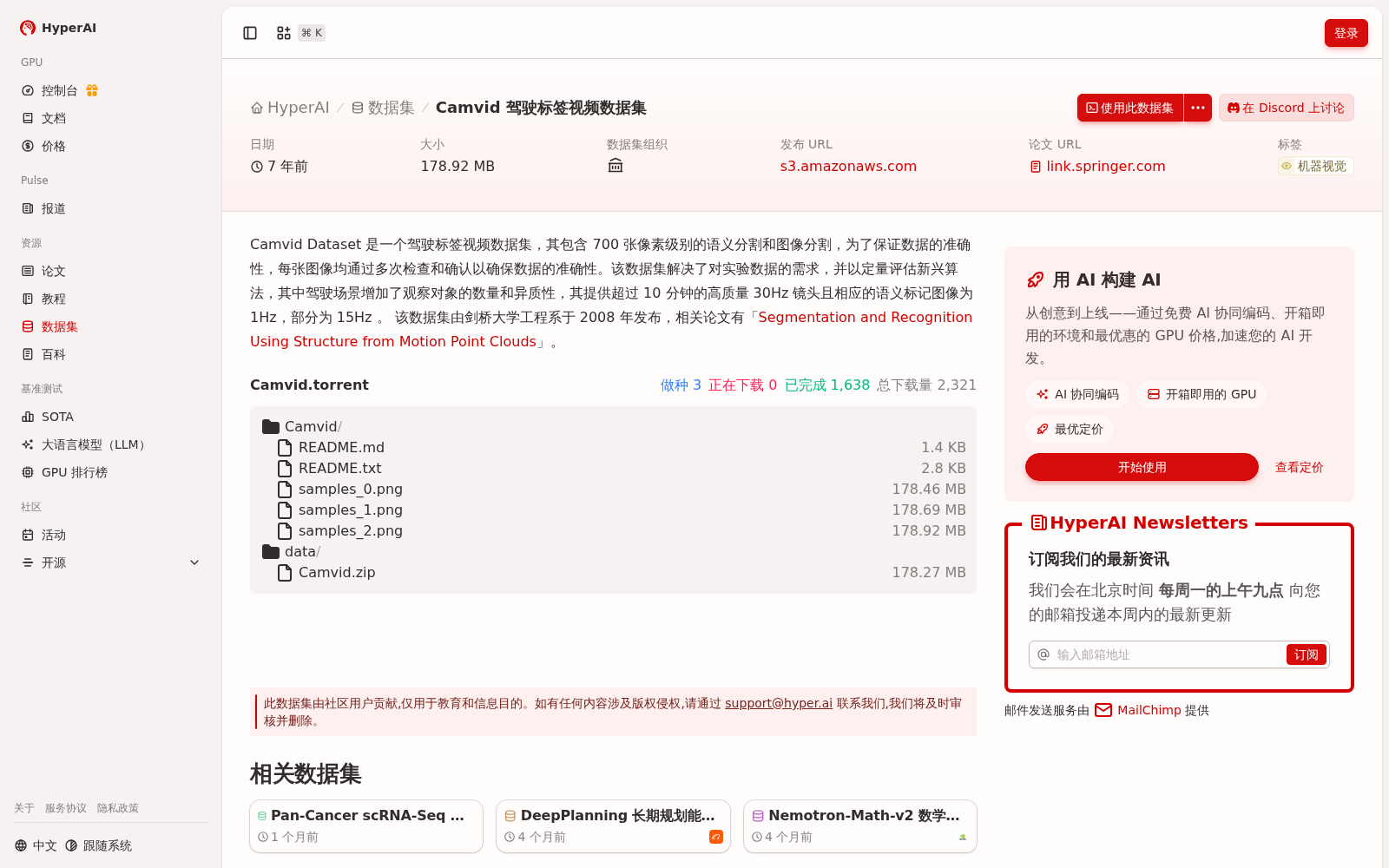Open Segmentation and Recognition paper link
The width and height of the screenshot is (1389, 868).
click(x=611, y=330)
